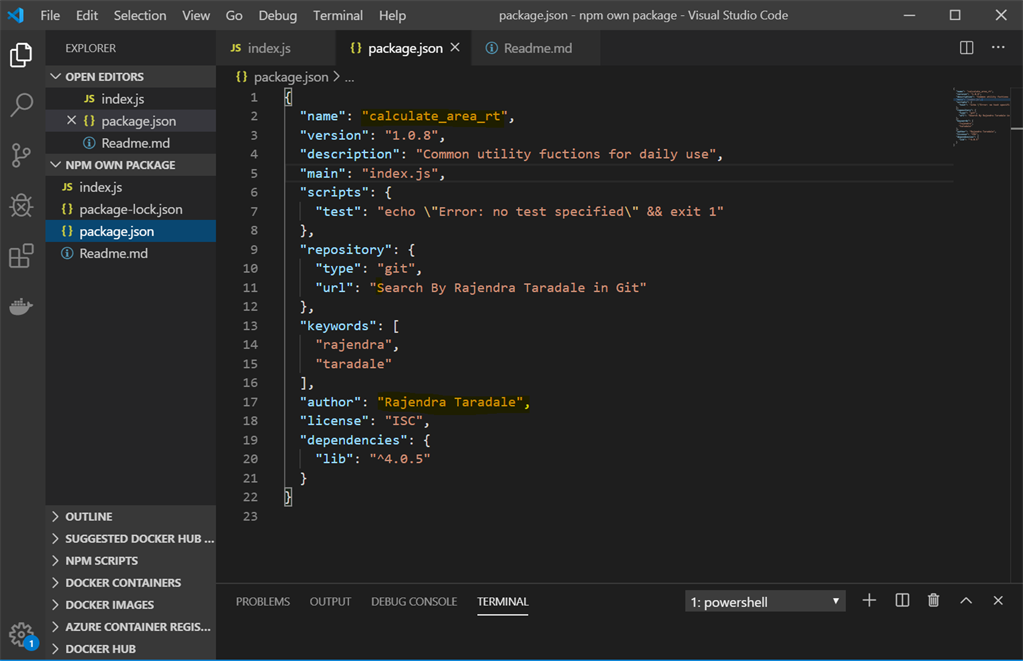Open the Extensions view icon

pos(21,256)
